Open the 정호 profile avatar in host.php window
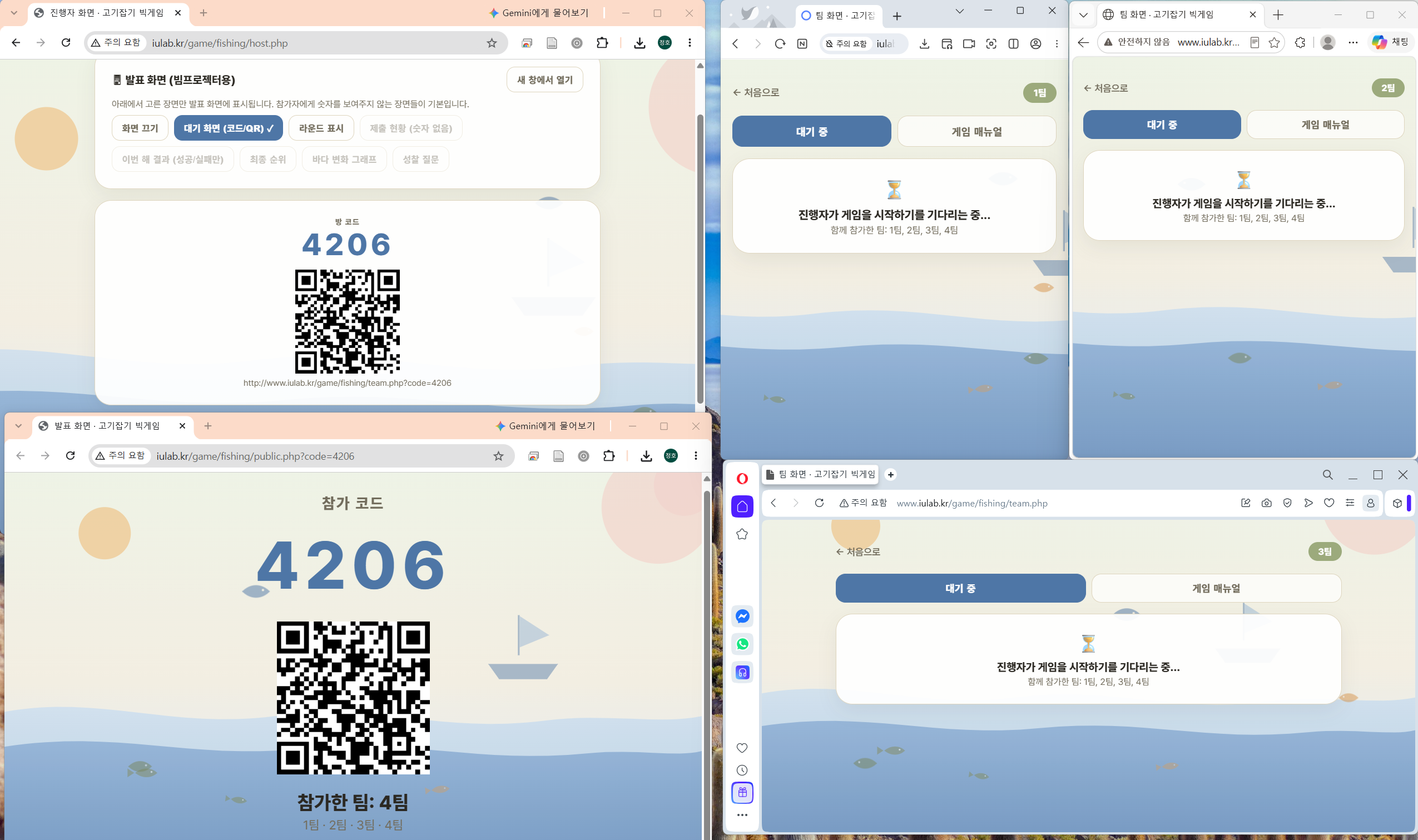 point(665,42)
